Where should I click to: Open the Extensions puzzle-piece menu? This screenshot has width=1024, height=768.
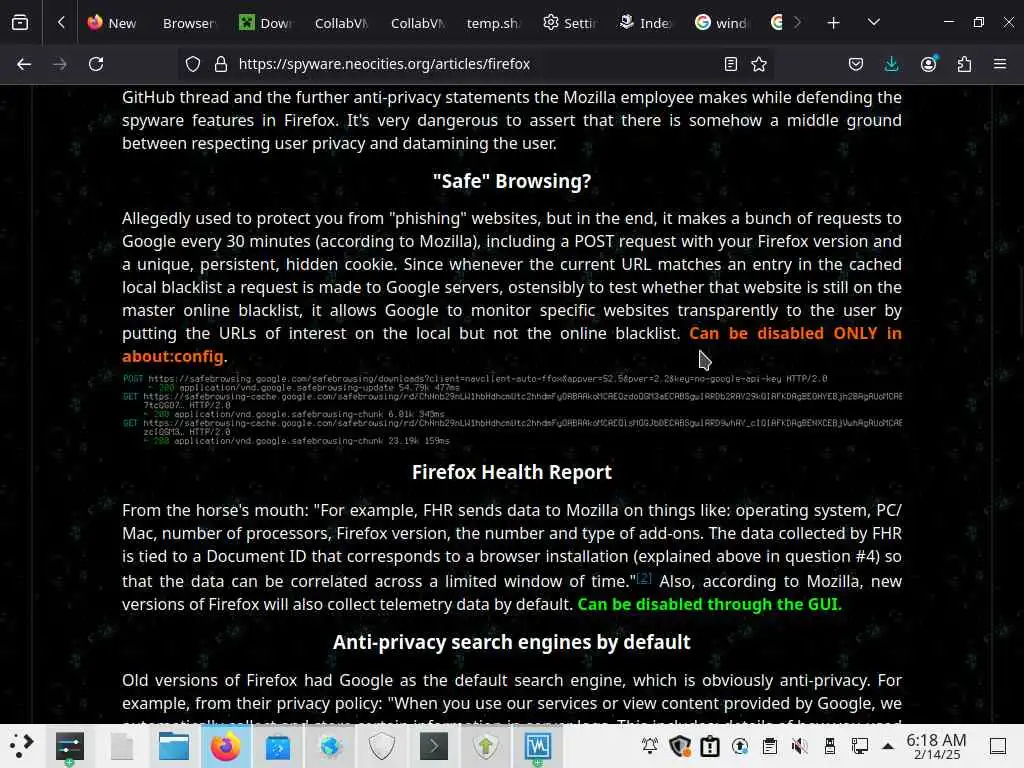964,64
